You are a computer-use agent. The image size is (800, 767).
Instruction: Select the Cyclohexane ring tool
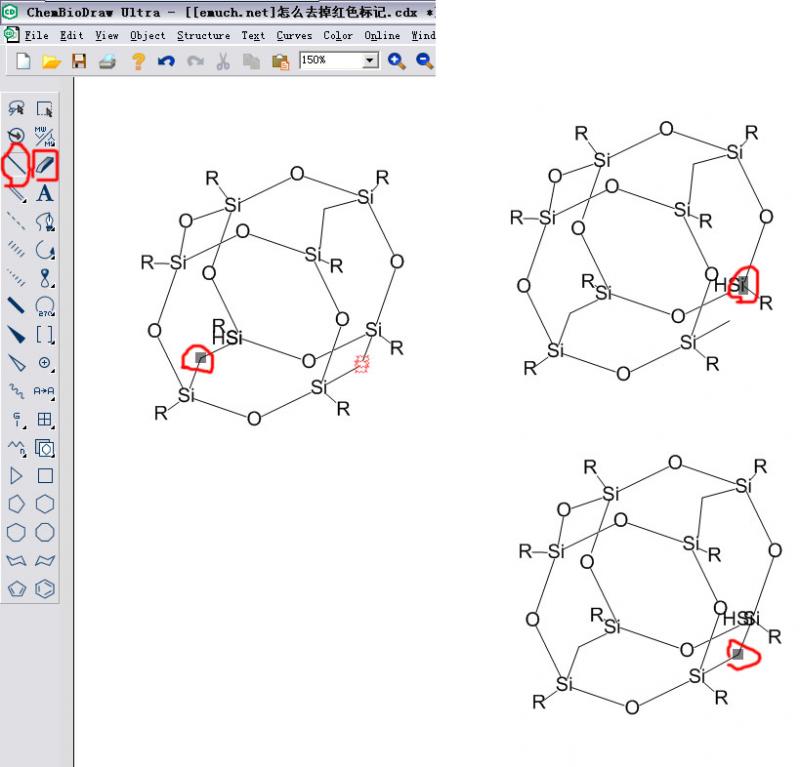click(45, 504)
